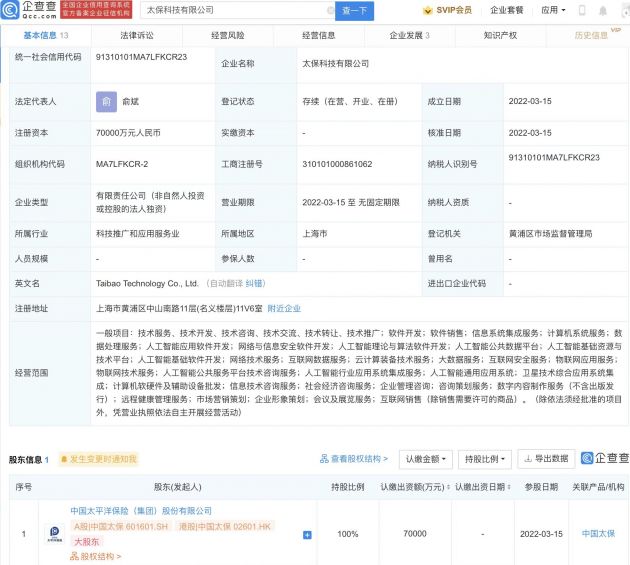Click the A股 中国太保 601601.SH tag
Screen dimensions: 630x565
(x=121, y=526)
